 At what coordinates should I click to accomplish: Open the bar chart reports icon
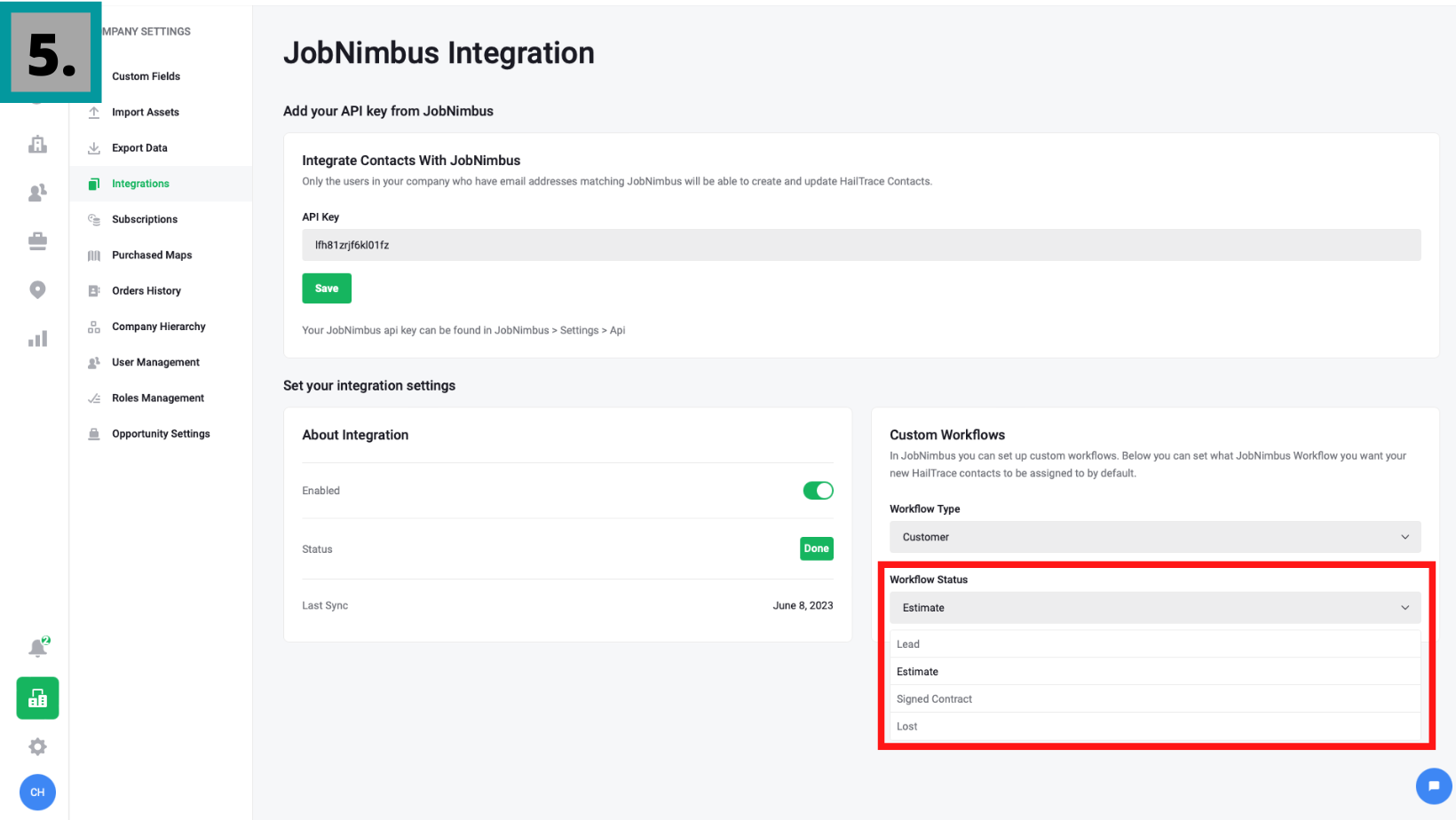point(37,338)
